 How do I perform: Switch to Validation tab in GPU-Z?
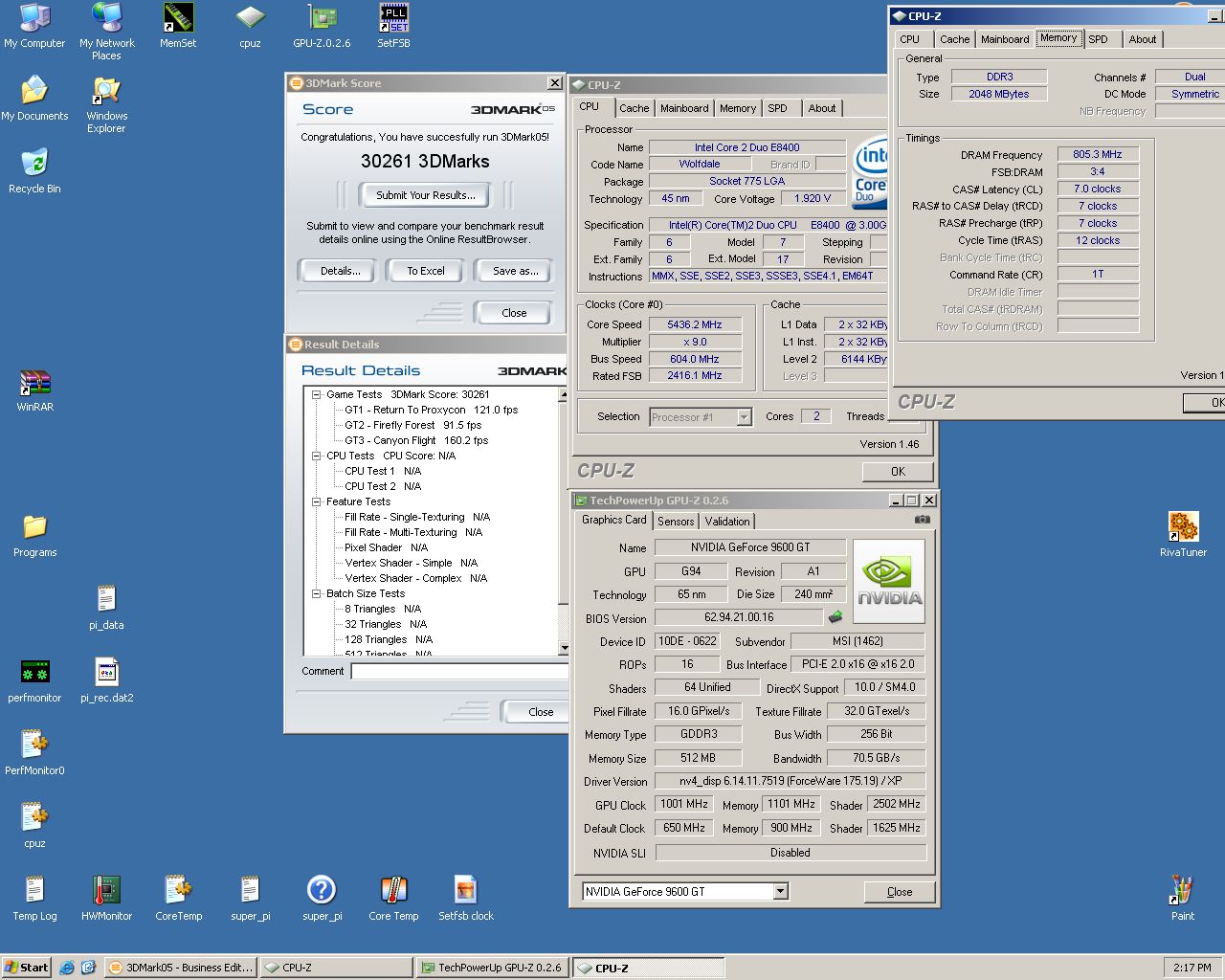click(727, 522)
